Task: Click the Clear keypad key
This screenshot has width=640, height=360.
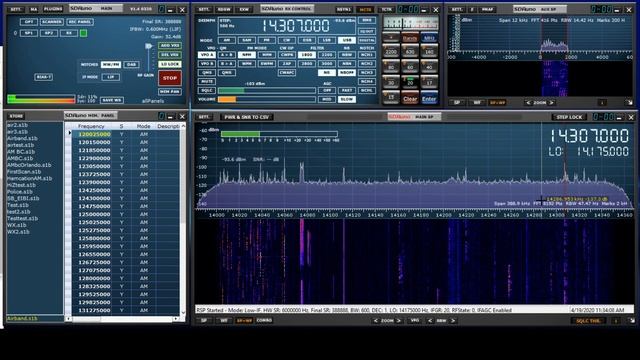Action: coord(410,98)
